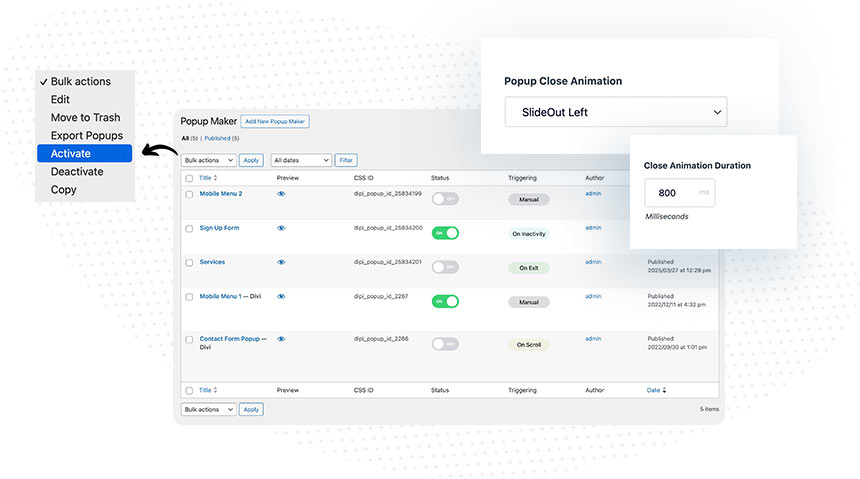This screenshot has width=860, height=479.
Task: Open the Mobile Menu 1 popup title link
Action: point(220,296)
